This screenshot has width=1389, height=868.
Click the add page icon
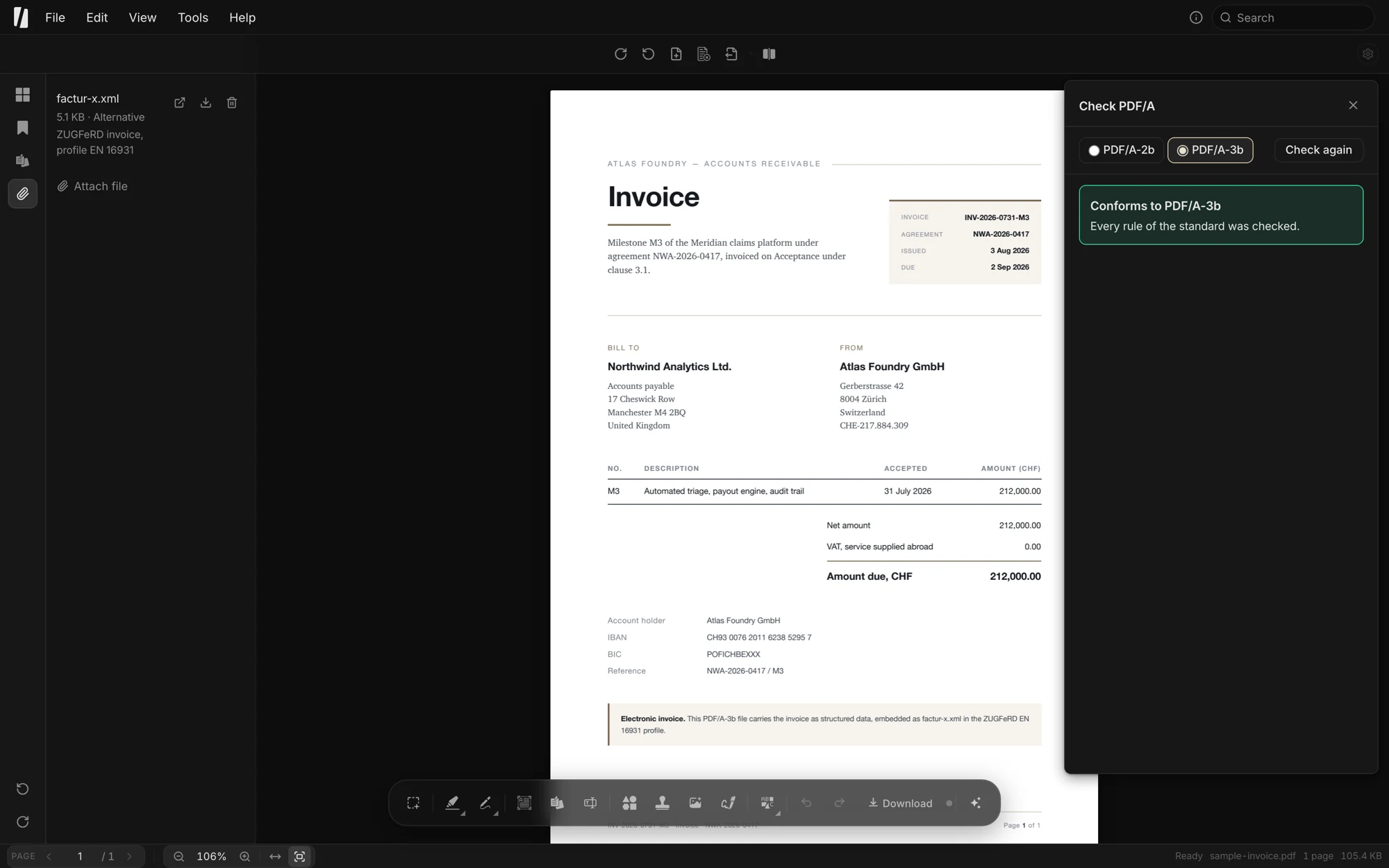pyautogui.click(x=676, y=54)
